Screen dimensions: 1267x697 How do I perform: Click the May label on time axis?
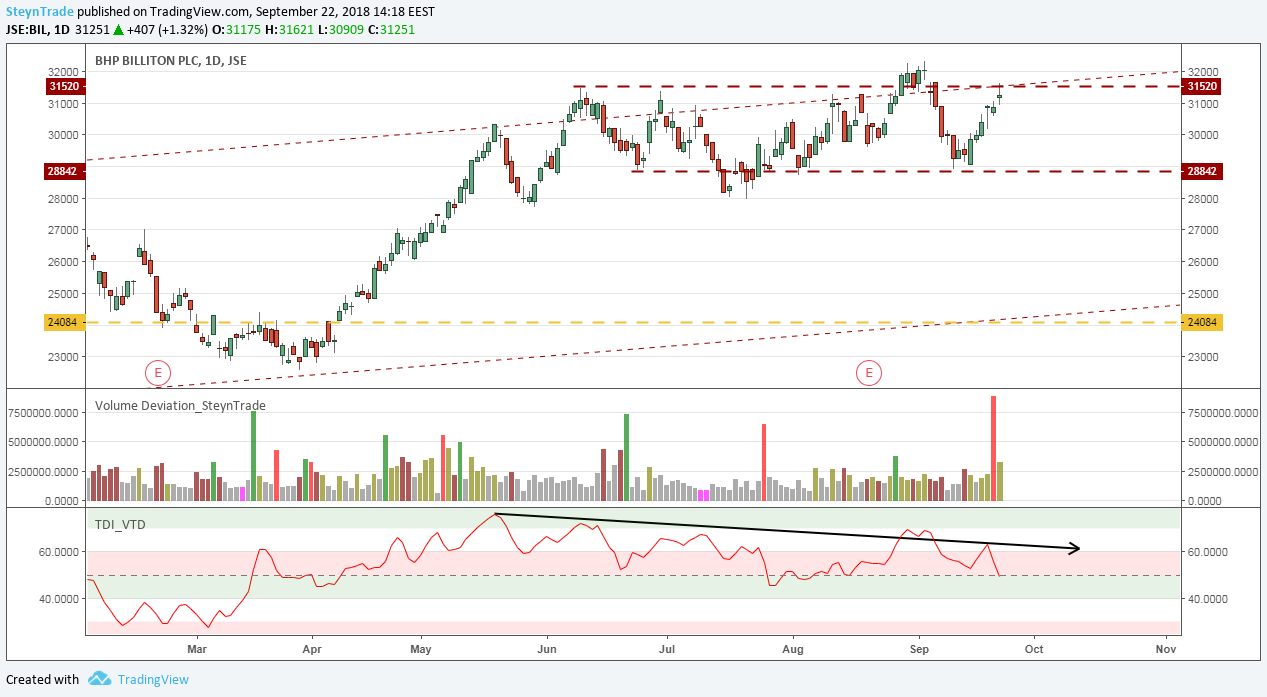[421, 649]
